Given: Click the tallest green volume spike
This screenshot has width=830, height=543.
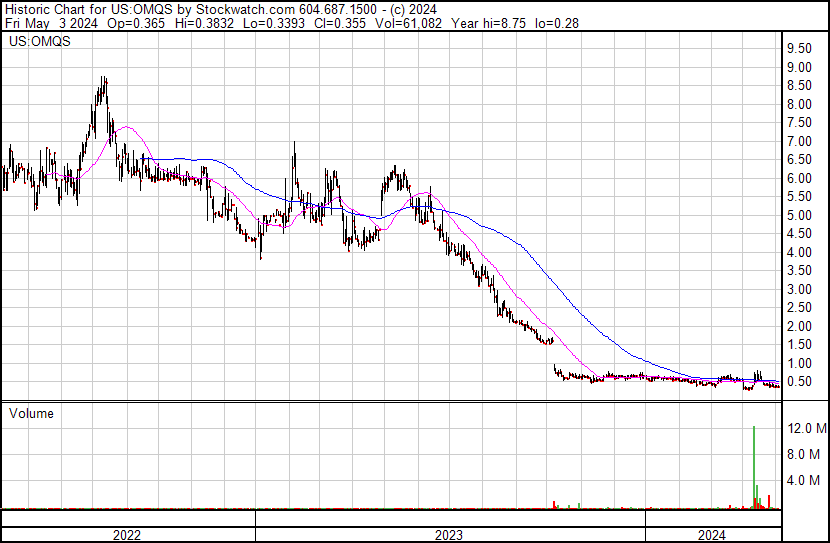Looking at the screenshot, I should (754, 467).
